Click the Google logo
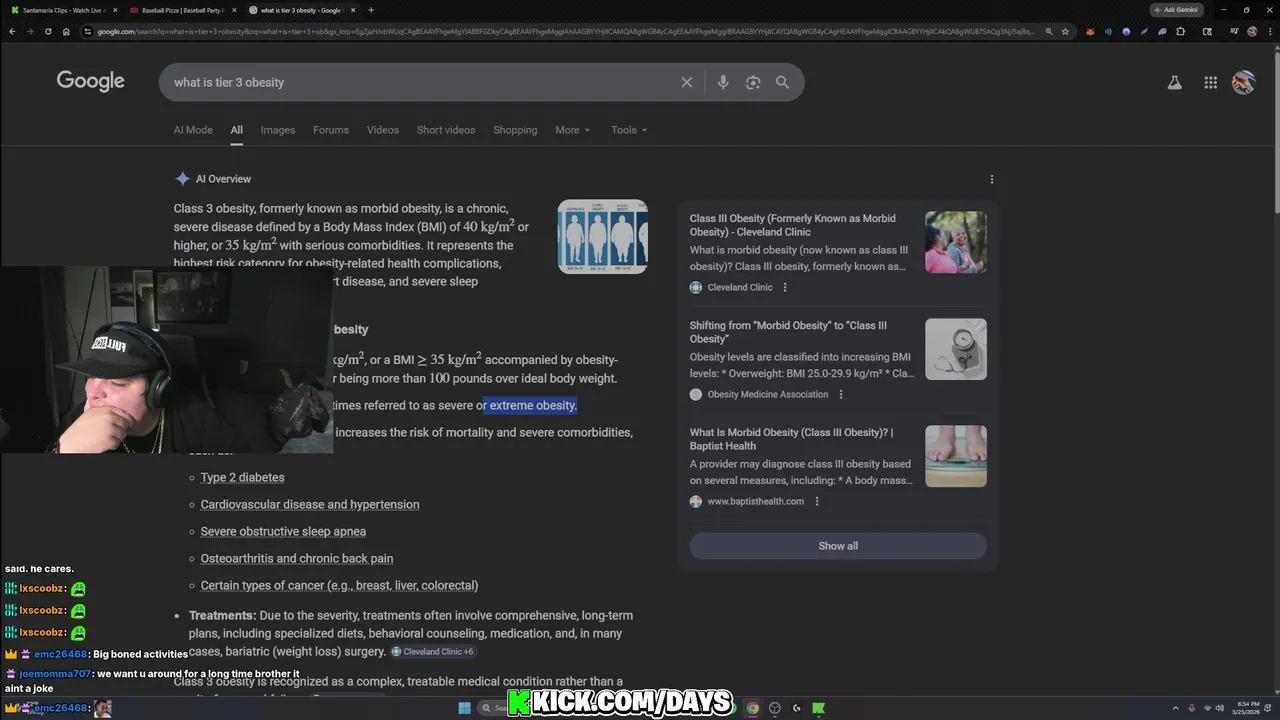1280x720 pixels. coord(90,81)
